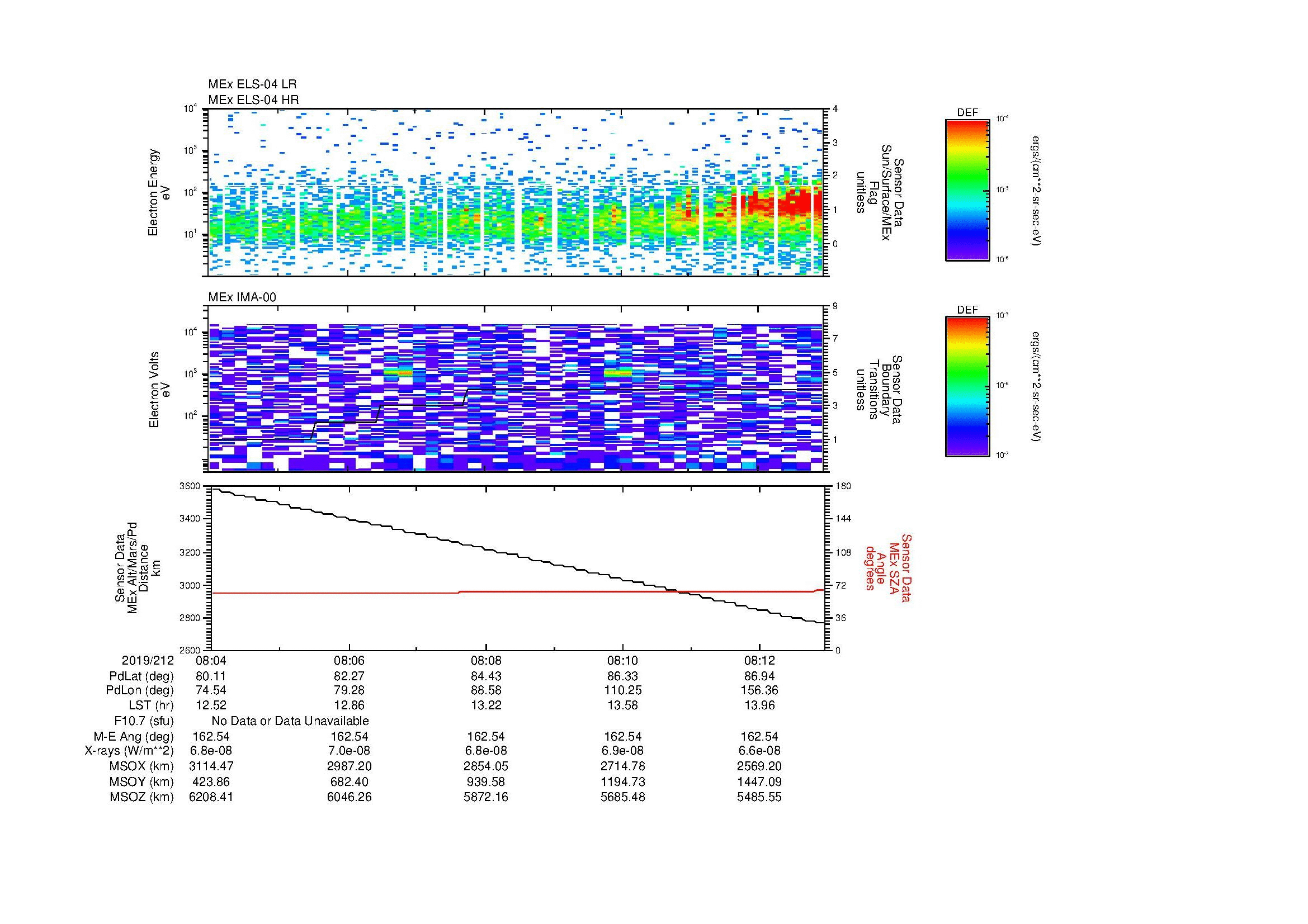Click the green ion beam patch near 08:10
This screenshot has width=1308, height=924.
[x=618, y=373]
